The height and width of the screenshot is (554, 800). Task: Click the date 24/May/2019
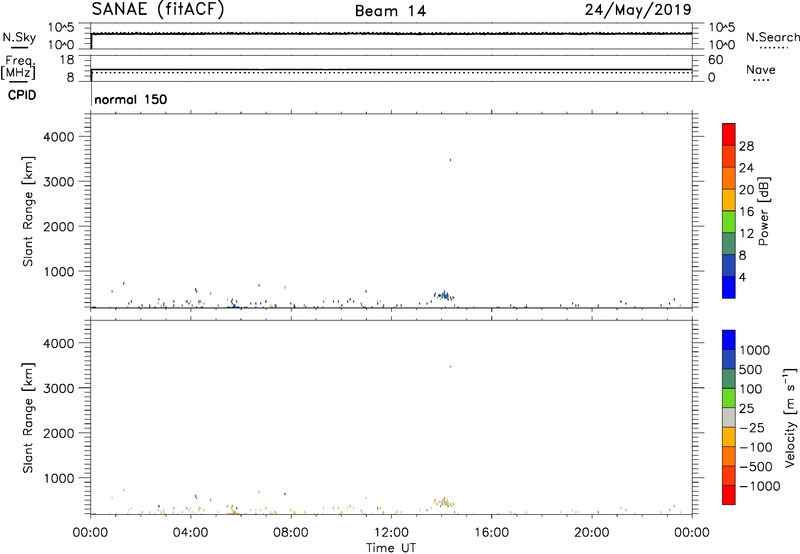click(638, 9)
